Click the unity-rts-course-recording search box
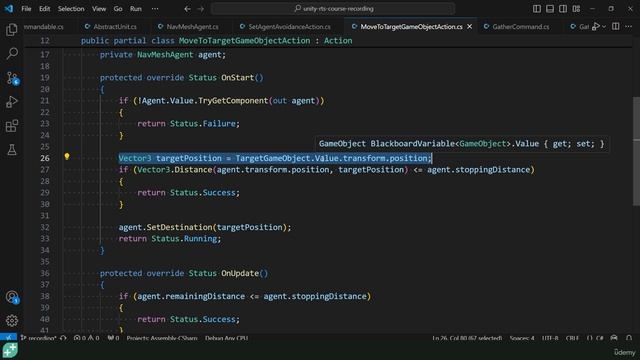640x360 pixels. (x=333, y=9)
